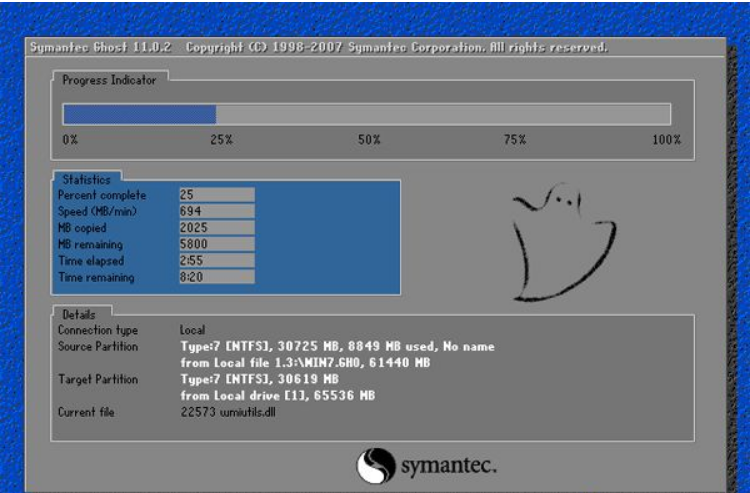
Task: Click the symantec wordmark text
Action: pos(448,466)
